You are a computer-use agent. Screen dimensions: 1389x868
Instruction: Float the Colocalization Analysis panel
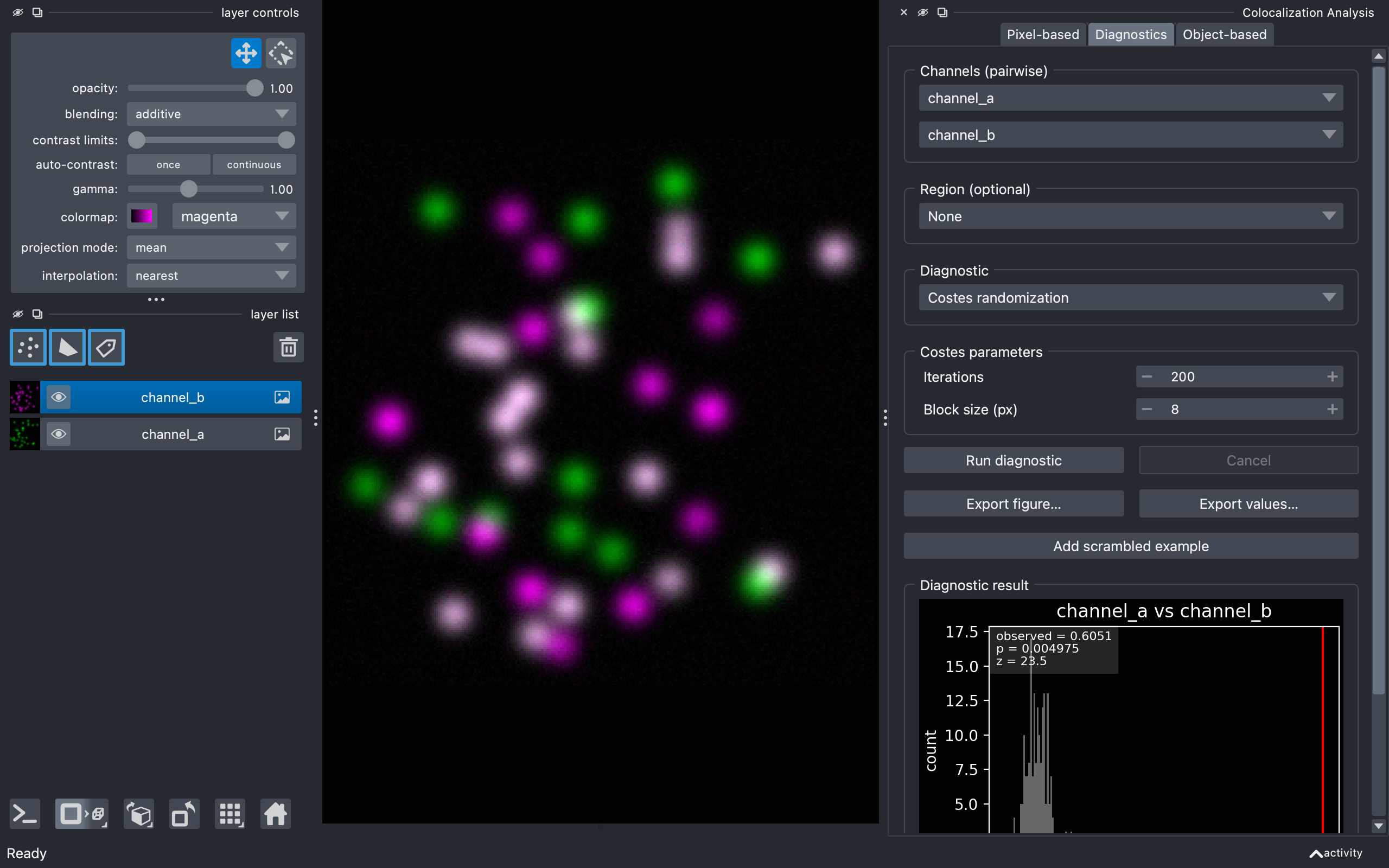[942, 12]
